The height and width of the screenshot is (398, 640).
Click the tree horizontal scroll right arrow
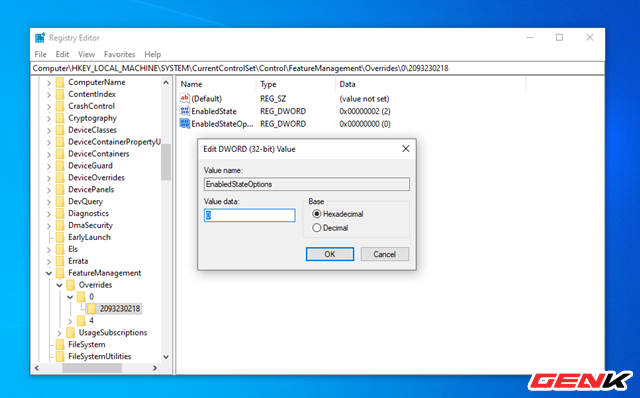(x=155, y=368)
